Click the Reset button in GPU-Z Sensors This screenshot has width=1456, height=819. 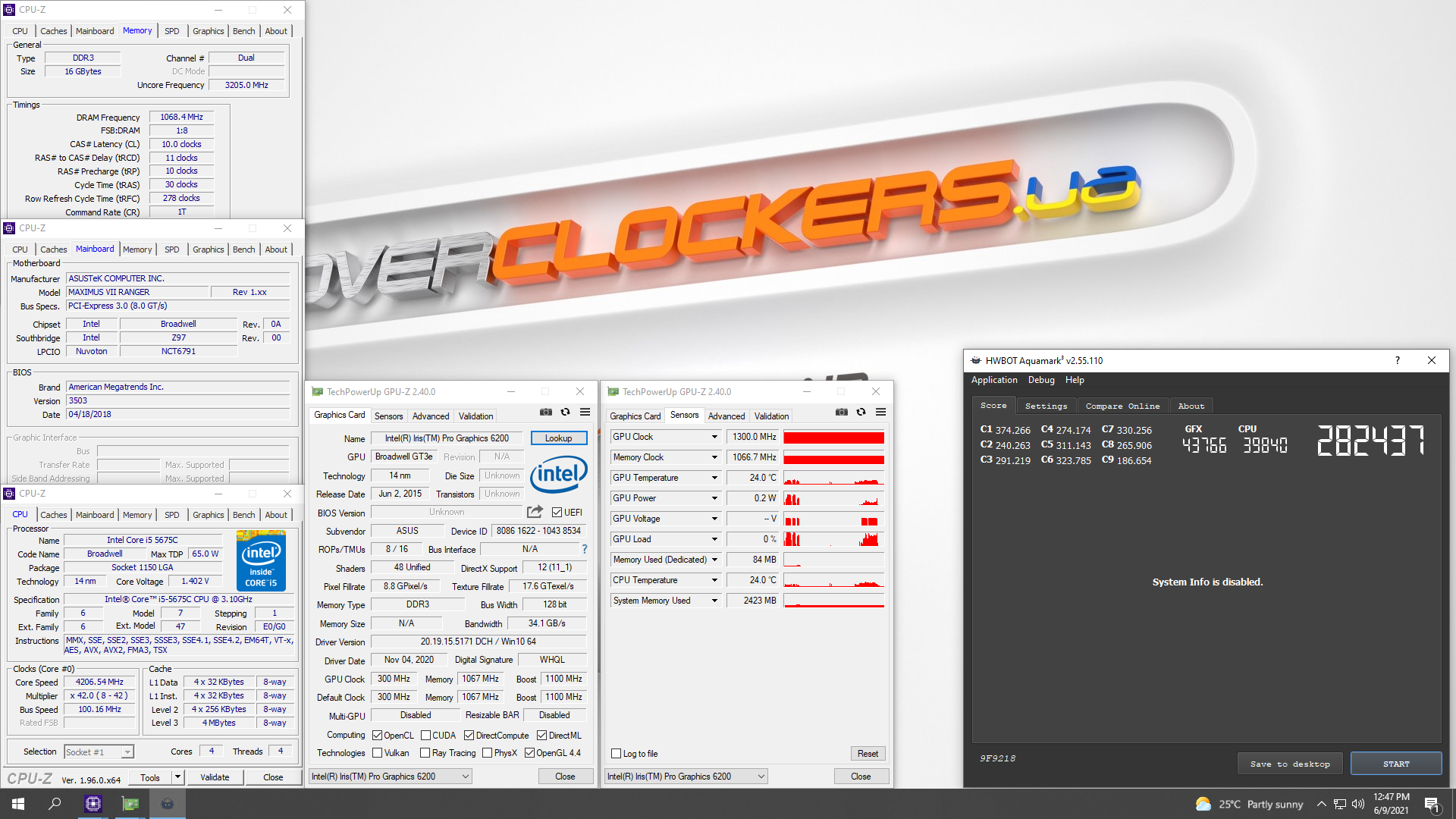pyautogui.click(x=868, y=754)
